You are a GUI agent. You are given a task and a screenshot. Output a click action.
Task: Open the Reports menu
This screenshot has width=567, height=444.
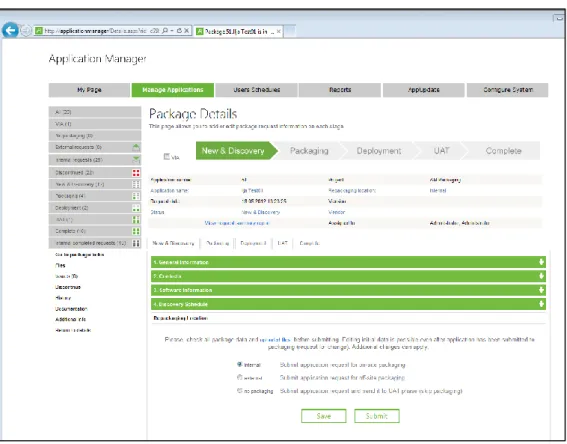(340, 90)
